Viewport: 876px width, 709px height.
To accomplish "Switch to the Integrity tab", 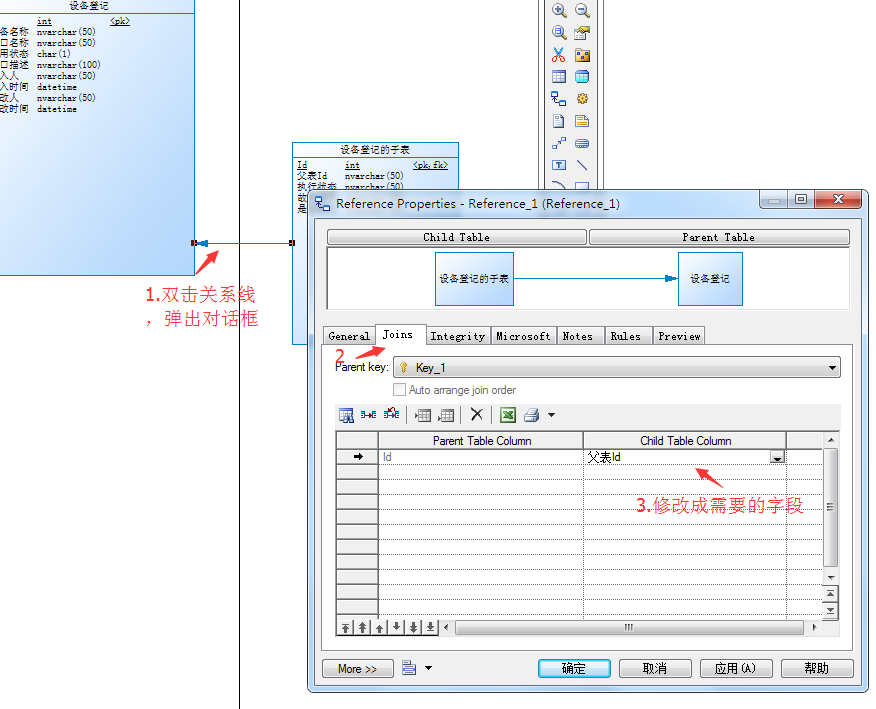I will [x=458, y=336].
